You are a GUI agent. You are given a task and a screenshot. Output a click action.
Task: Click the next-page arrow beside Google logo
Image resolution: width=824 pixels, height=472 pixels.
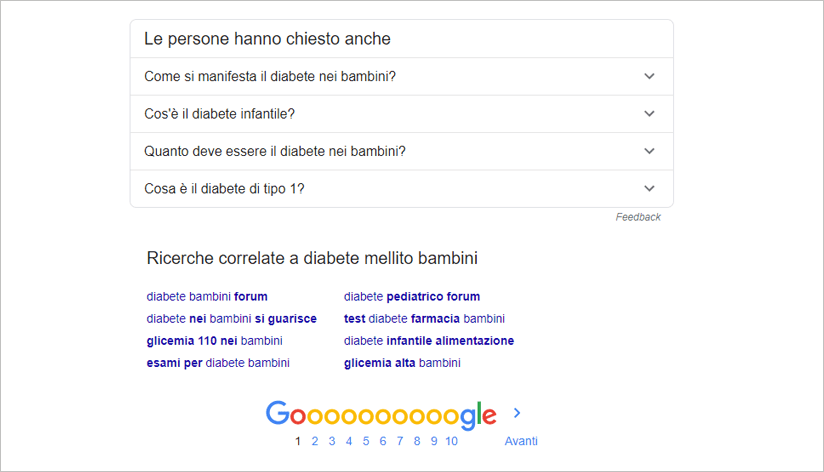pos(517,413)
